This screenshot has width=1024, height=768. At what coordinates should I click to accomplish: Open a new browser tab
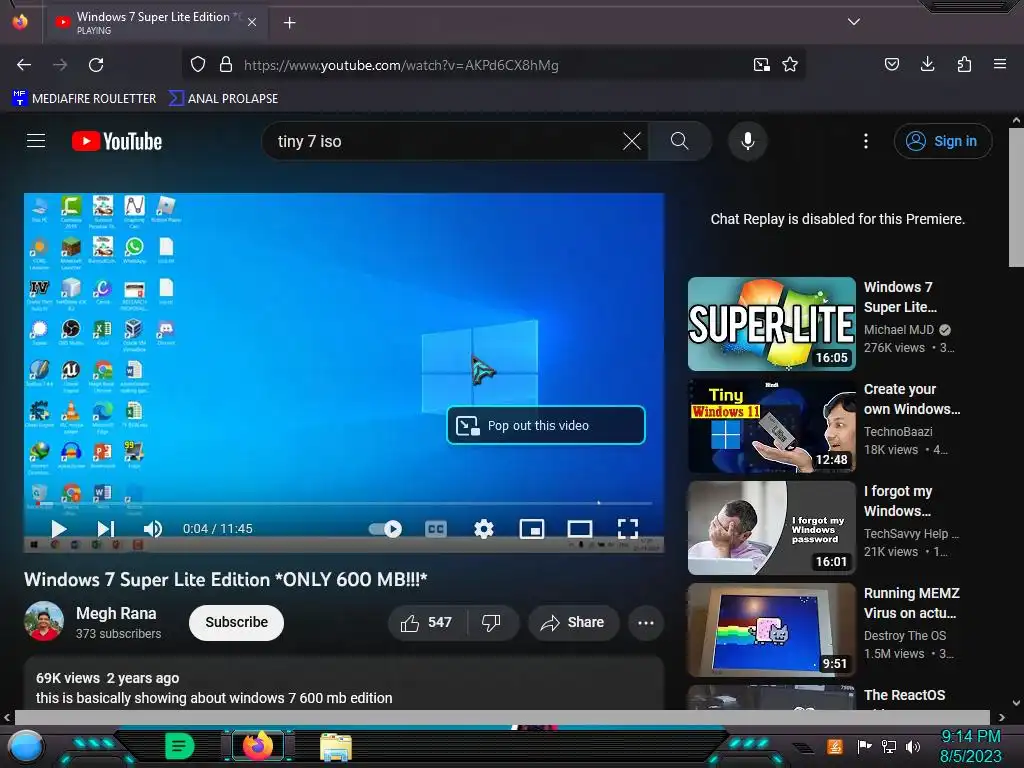(289, 23)
